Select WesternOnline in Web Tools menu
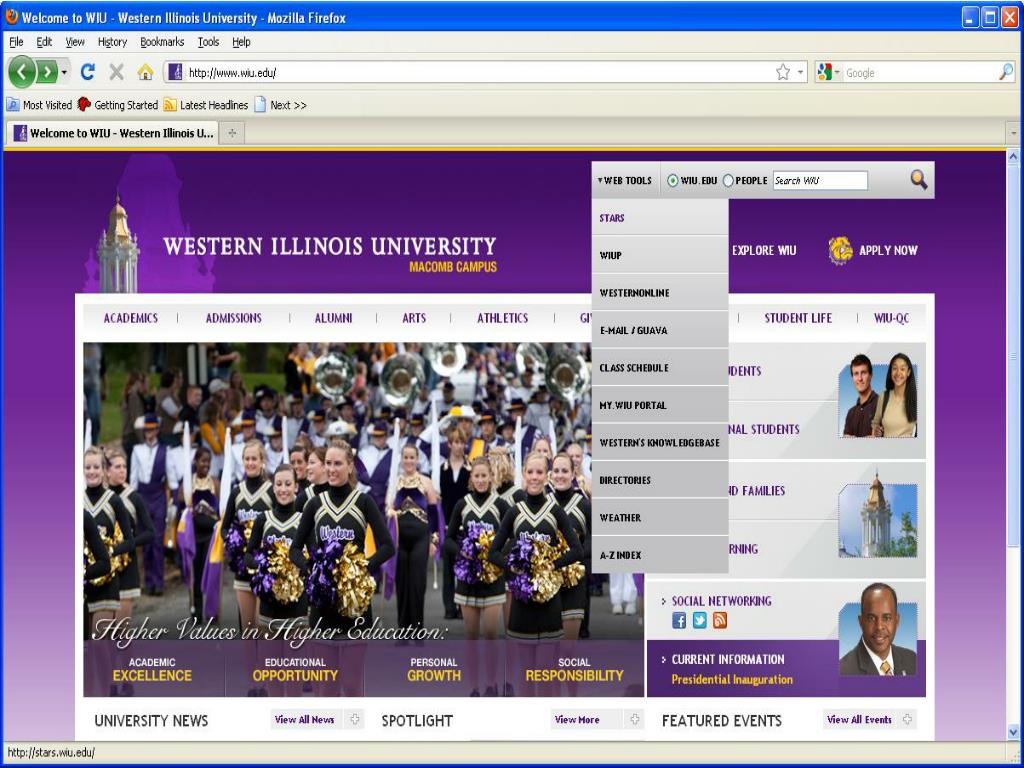1024x768 pixels. pyautogui.click(x=660, y=293)
